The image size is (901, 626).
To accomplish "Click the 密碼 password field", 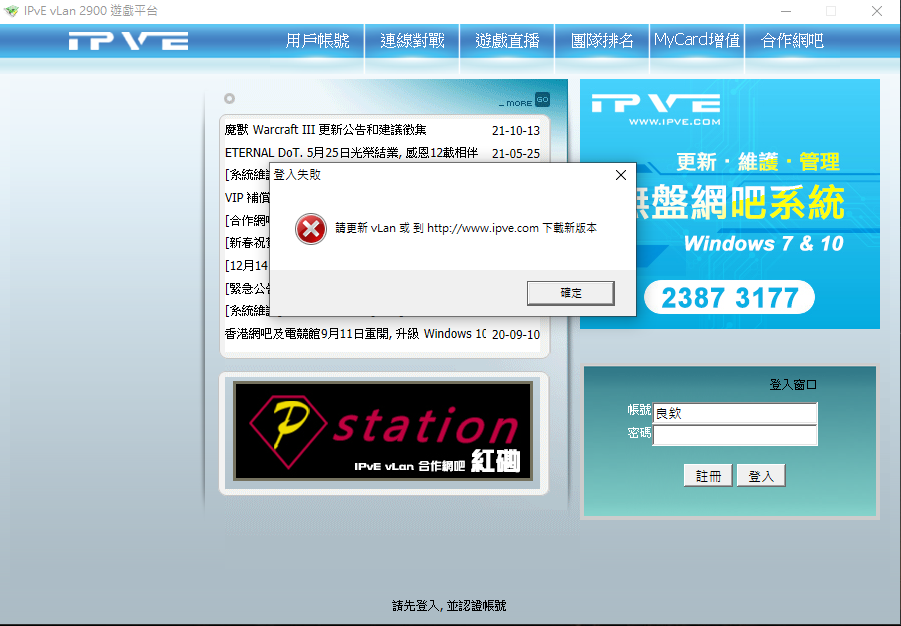I will point(735,435).
